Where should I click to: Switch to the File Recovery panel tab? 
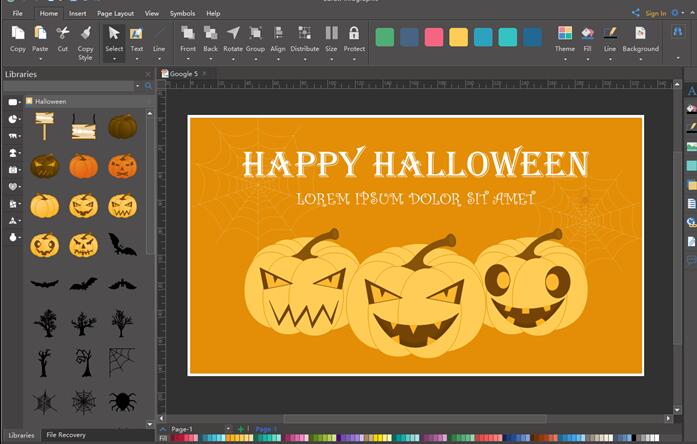pyautogui.click(x=66, y=435)
